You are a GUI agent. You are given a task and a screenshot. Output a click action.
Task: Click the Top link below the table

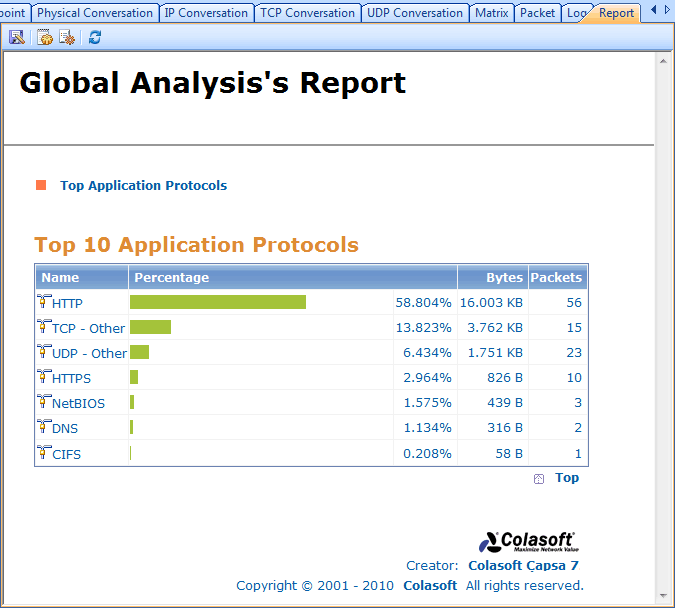click(x=567, y=478)
